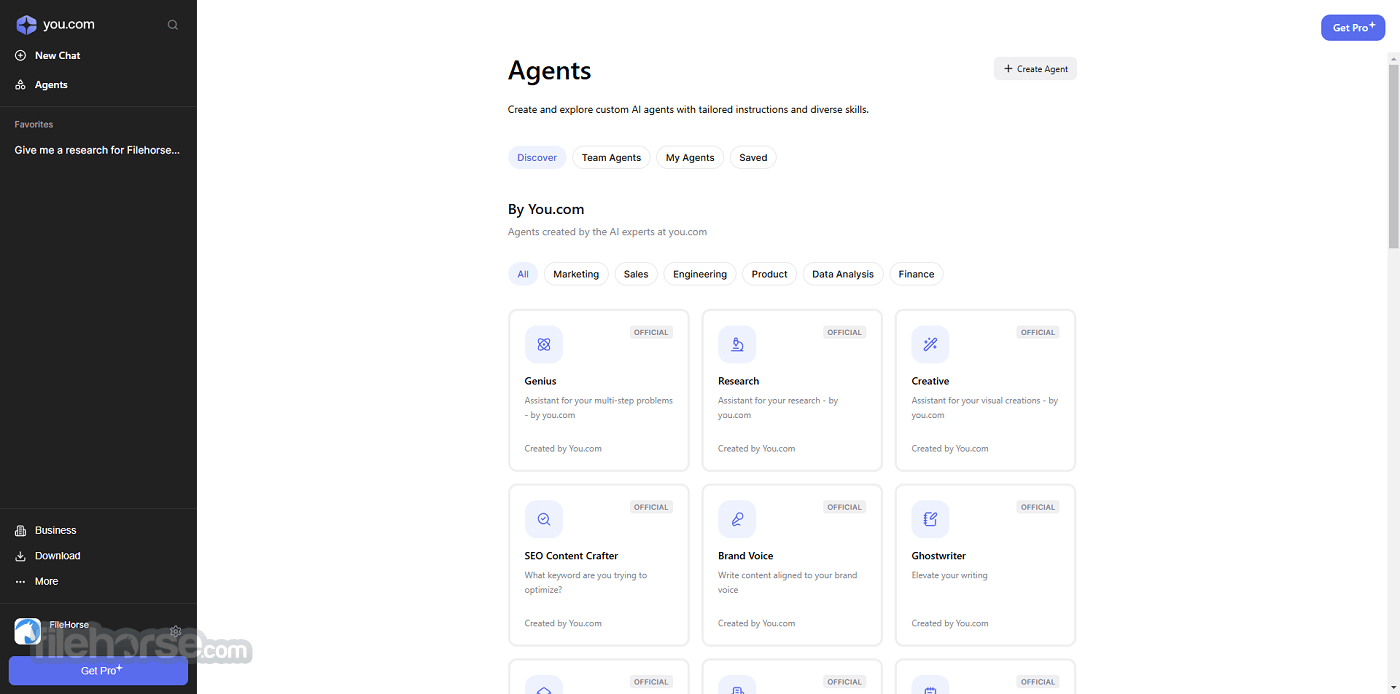Click the More ellipsis icon
The height and width of the screenshot is (694, 1400).
coord(20,582)
